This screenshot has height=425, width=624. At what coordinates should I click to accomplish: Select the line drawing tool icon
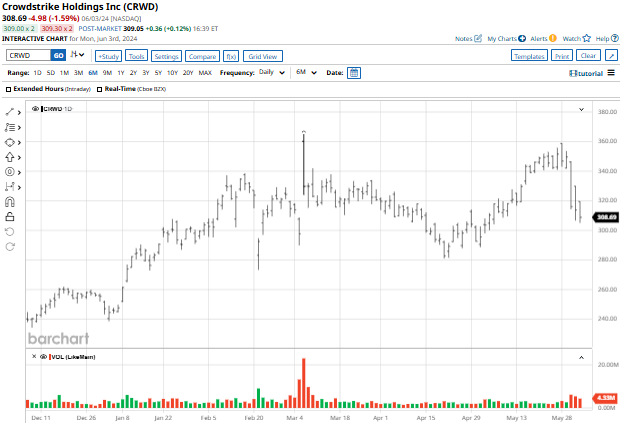point(10,112)
